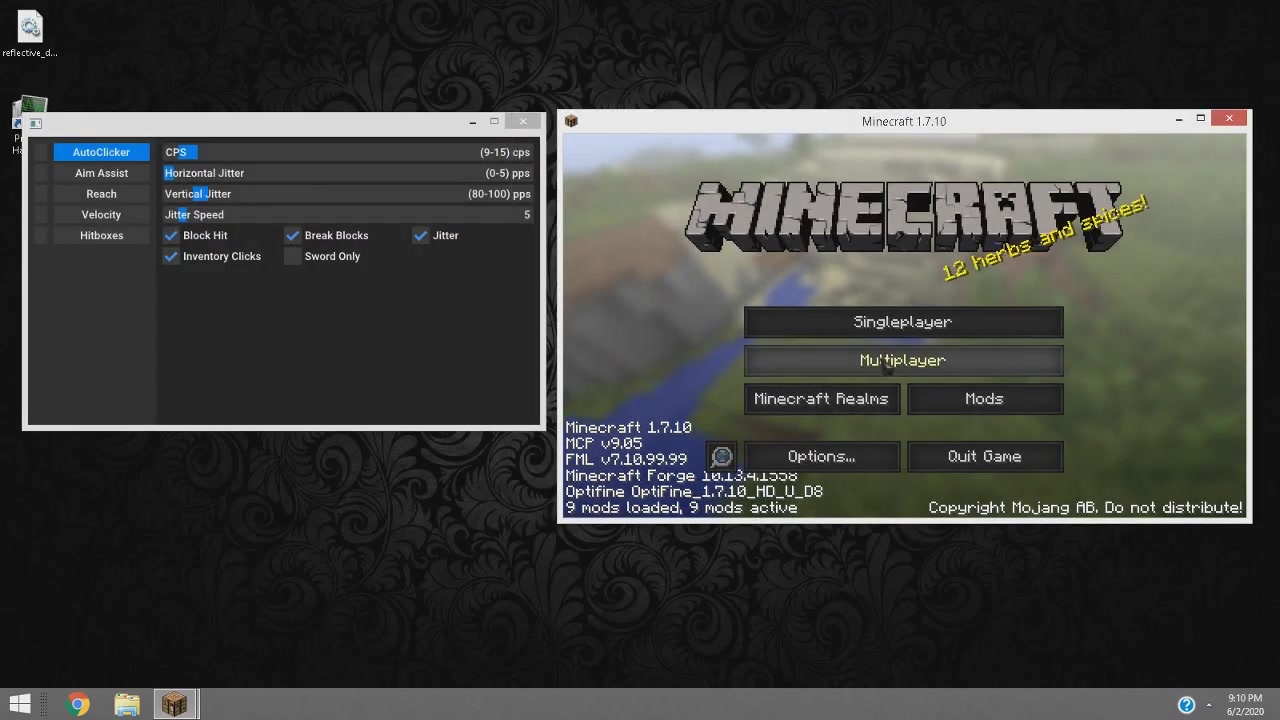Uncheck the Inventory Clicks checkbox
This screenshot has width=1280, height=720.
pyautogui.click(x=171, y=257)
